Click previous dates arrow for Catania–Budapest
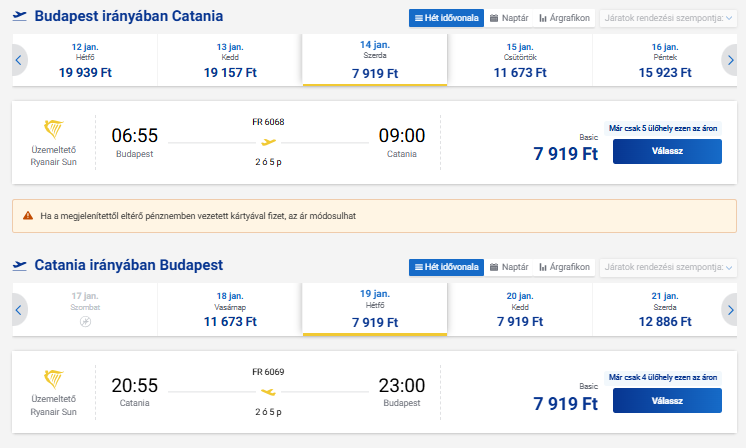The image size is (746, 448). (x=18, y=310)
